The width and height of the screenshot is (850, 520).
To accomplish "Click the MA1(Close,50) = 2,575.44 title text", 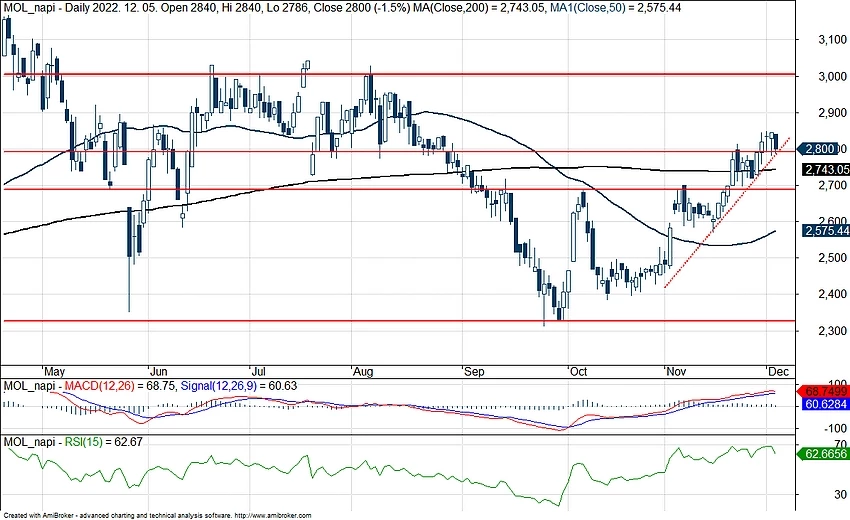I will point(615,8).
